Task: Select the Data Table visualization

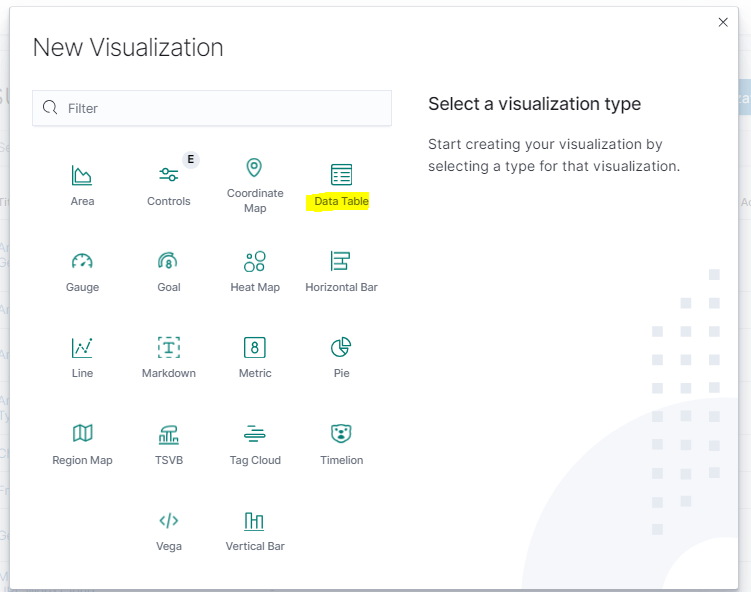Action: [x=341, y=175]
